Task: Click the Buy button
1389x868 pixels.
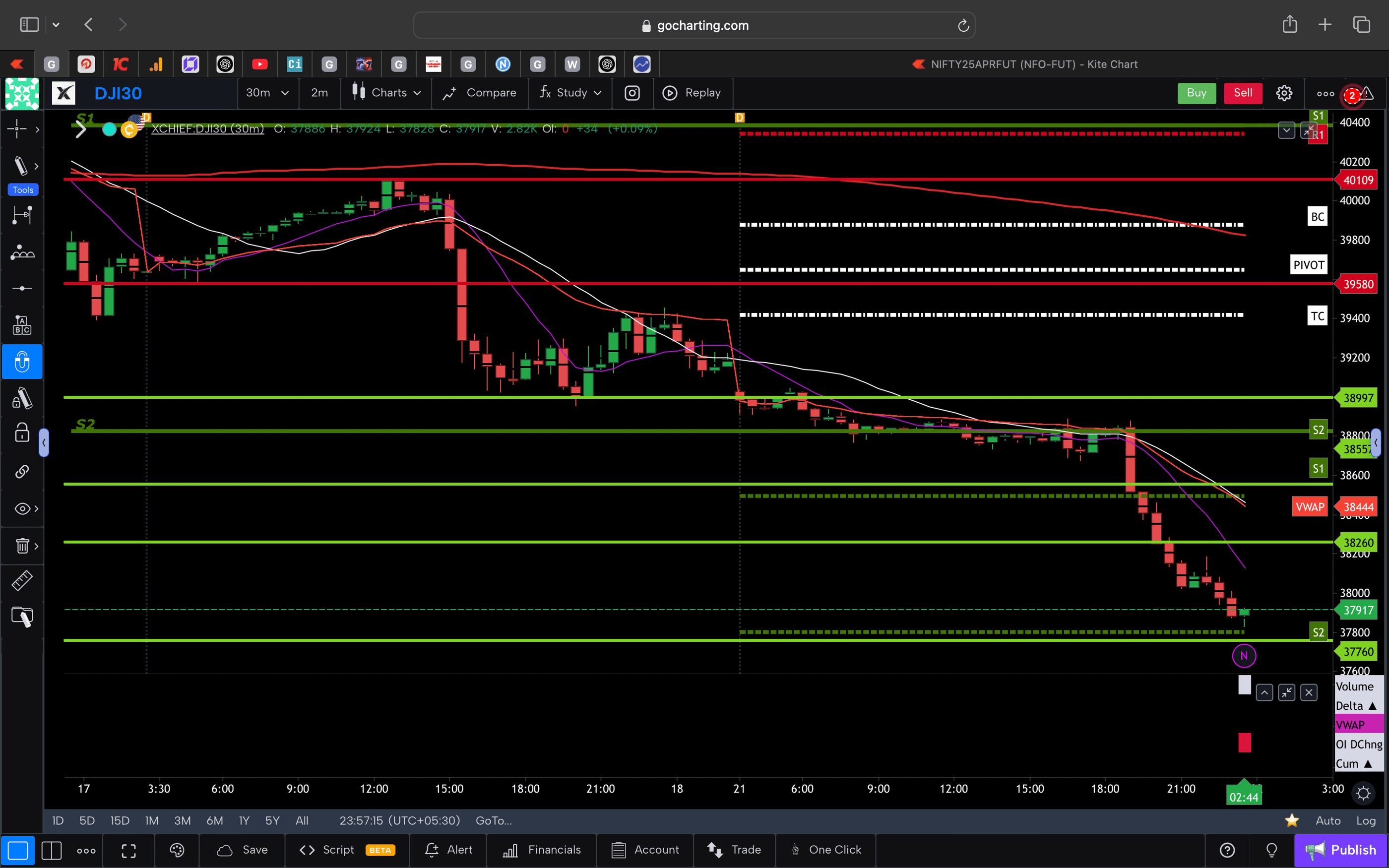Action: [1196, 93]
